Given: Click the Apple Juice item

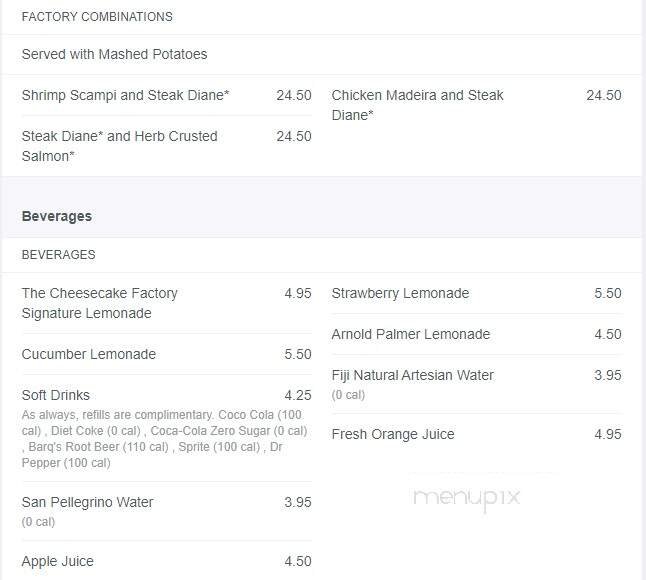Looking at the screenshot, I should point(57,561).
